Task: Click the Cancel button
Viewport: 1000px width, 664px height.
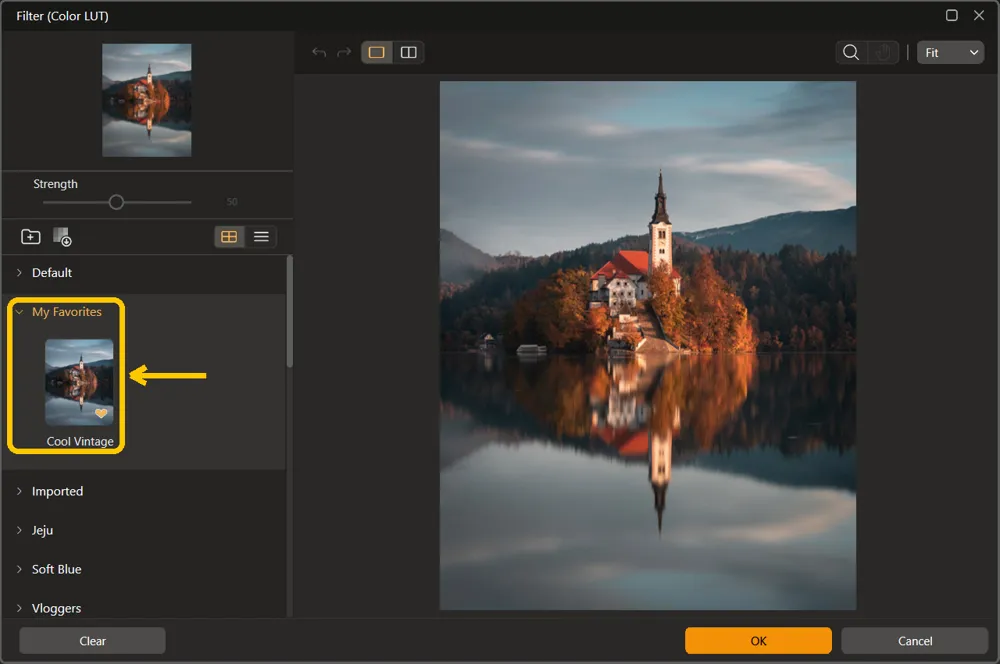Action: click(x=915, y=641)
